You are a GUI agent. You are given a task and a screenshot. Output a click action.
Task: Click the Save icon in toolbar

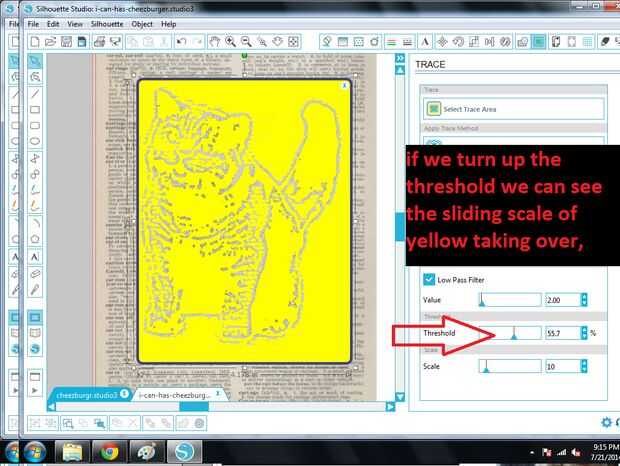[x=66, y=42]
